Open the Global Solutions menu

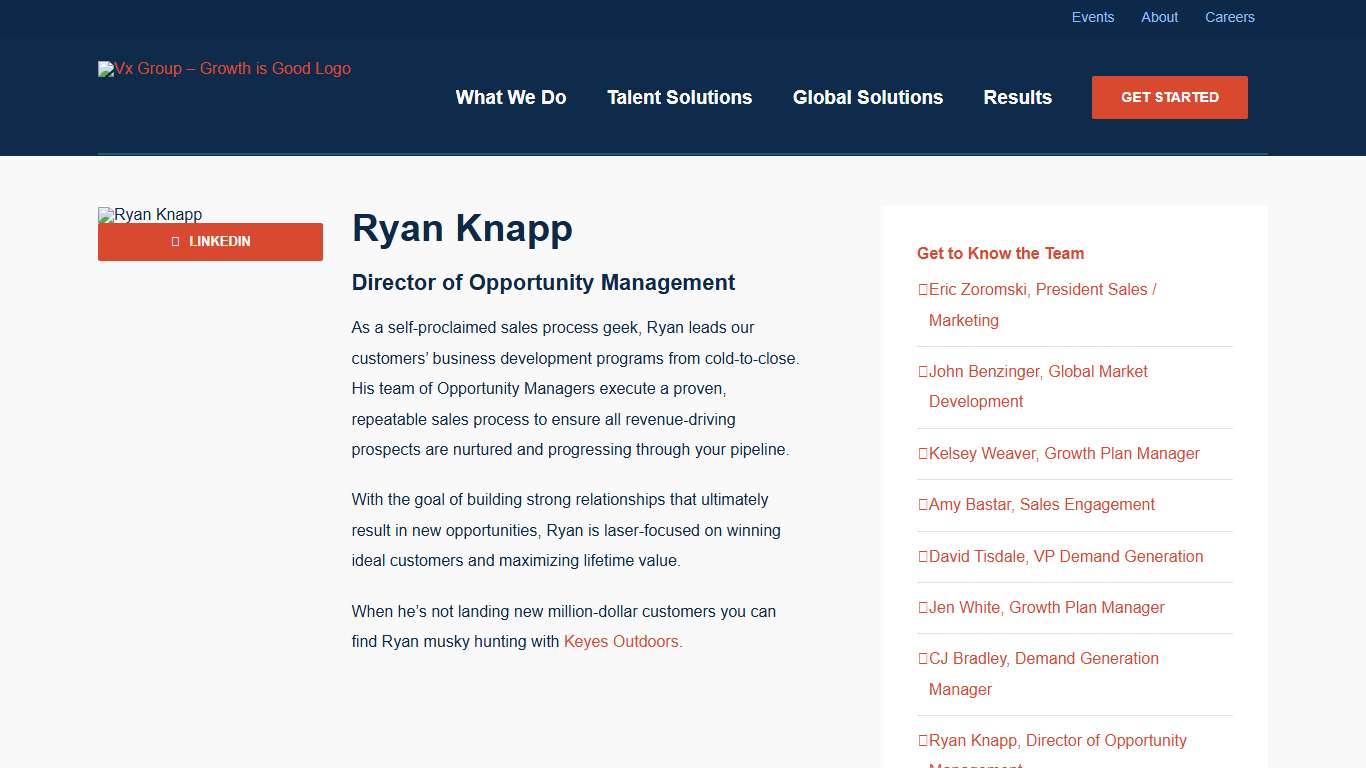pyautogui.click(x=868, y=97)
